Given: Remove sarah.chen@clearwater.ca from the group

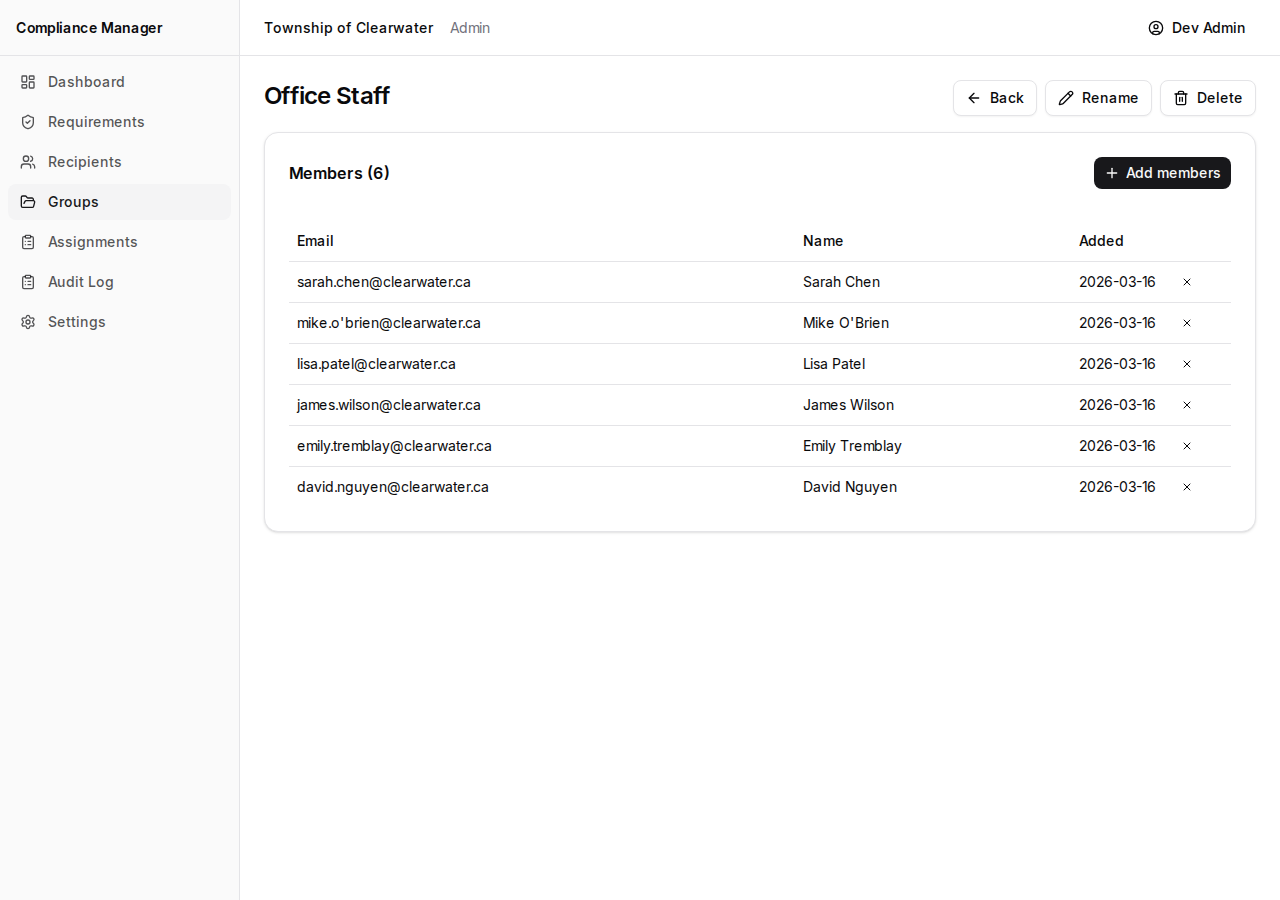Looking at the screenshot, I should (1187, 282).
